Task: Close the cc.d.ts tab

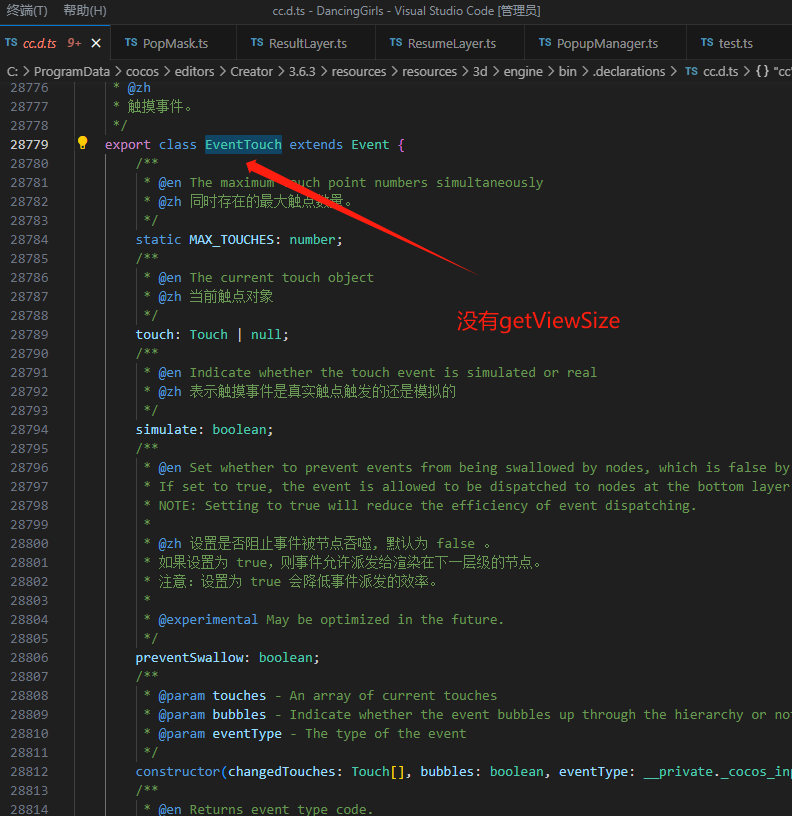Action: 96,43
